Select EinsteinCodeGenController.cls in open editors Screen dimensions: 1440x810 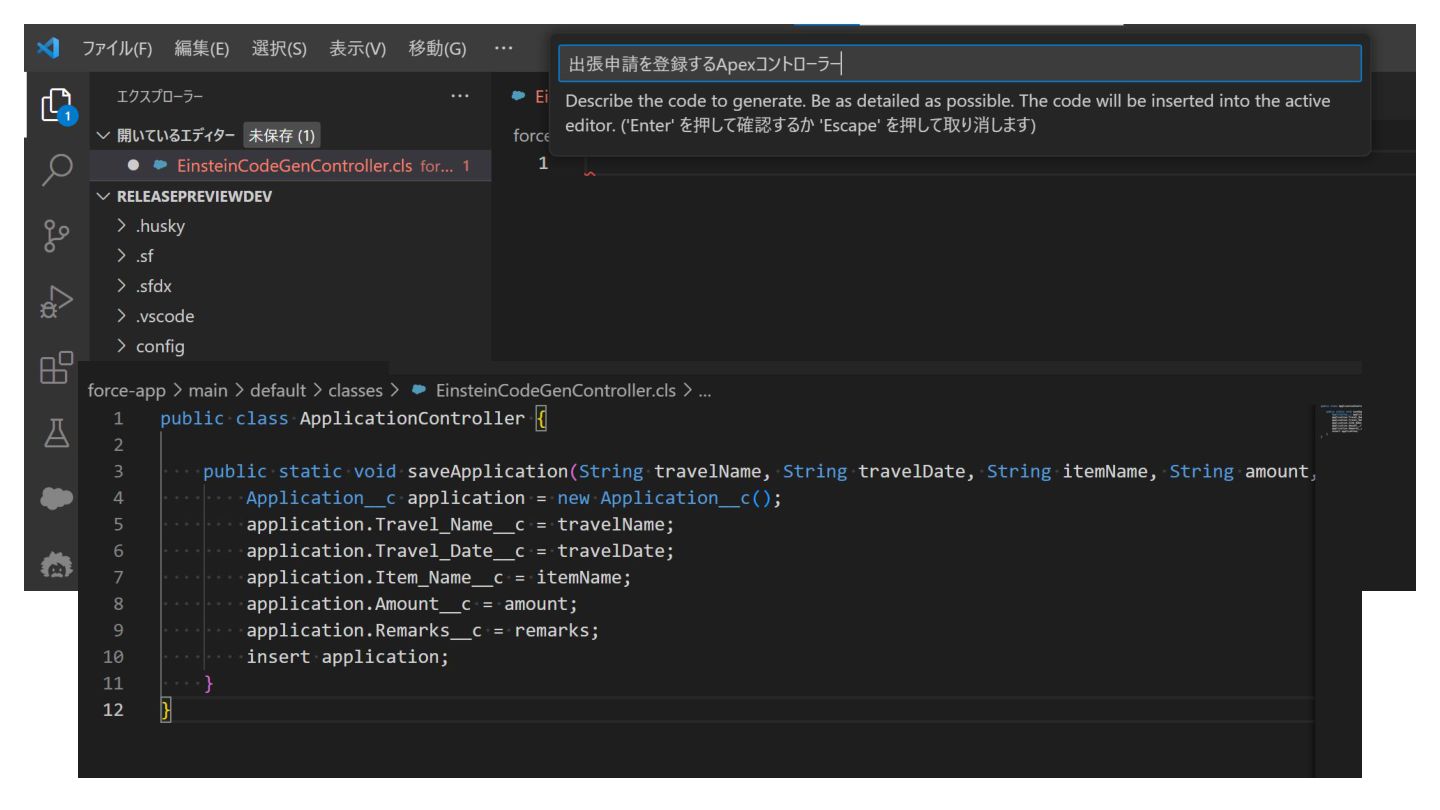point(294,166)
